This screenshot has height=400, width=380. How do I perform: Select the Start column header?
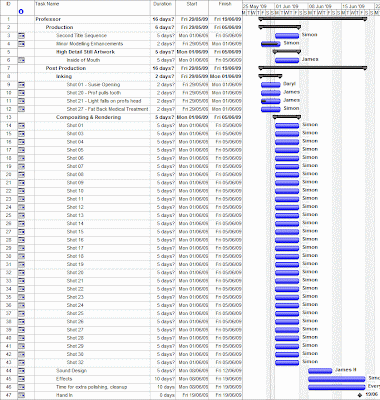tap(192, 8)
